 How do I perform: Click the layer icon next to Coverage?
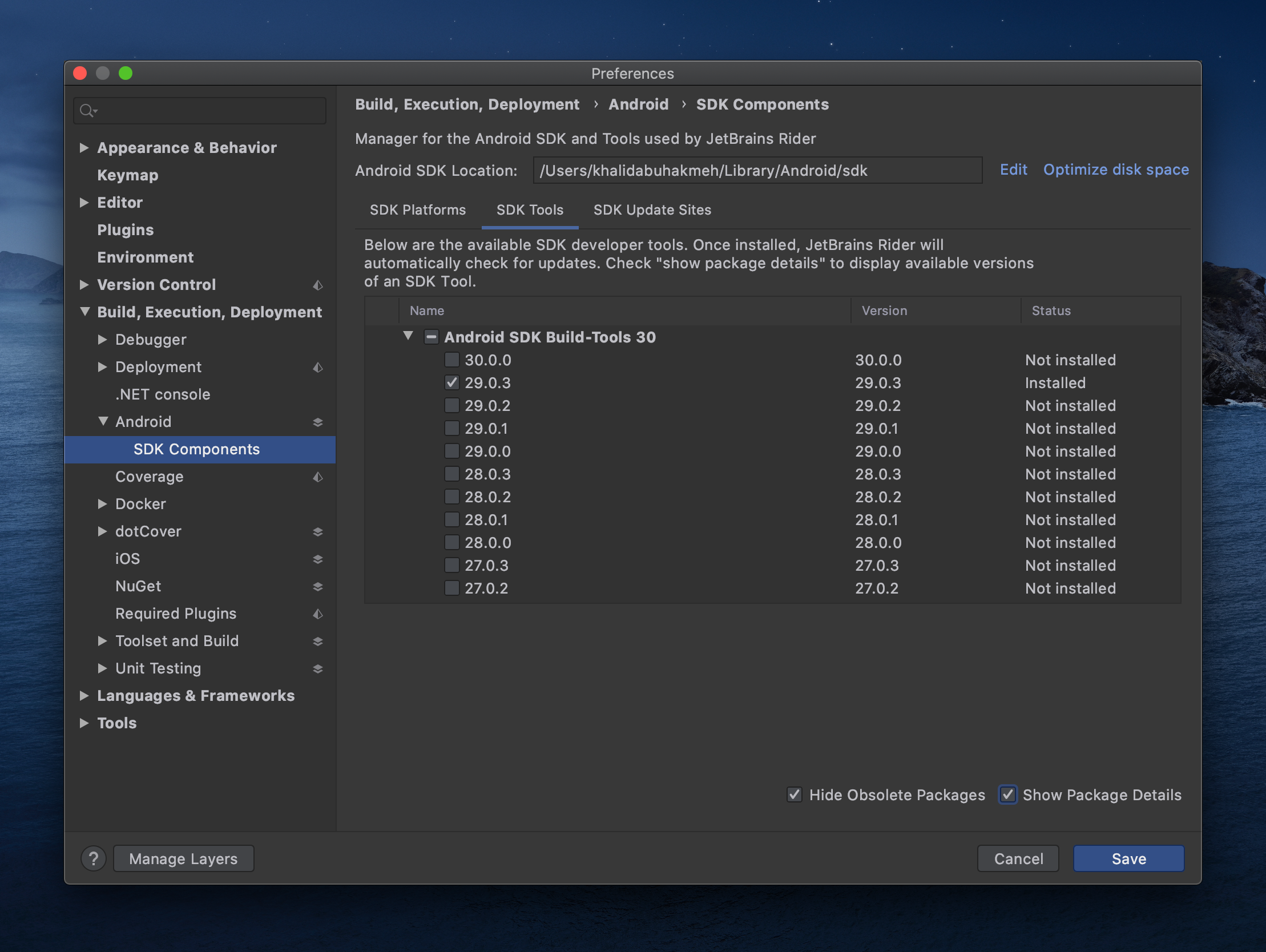point(318,477)
